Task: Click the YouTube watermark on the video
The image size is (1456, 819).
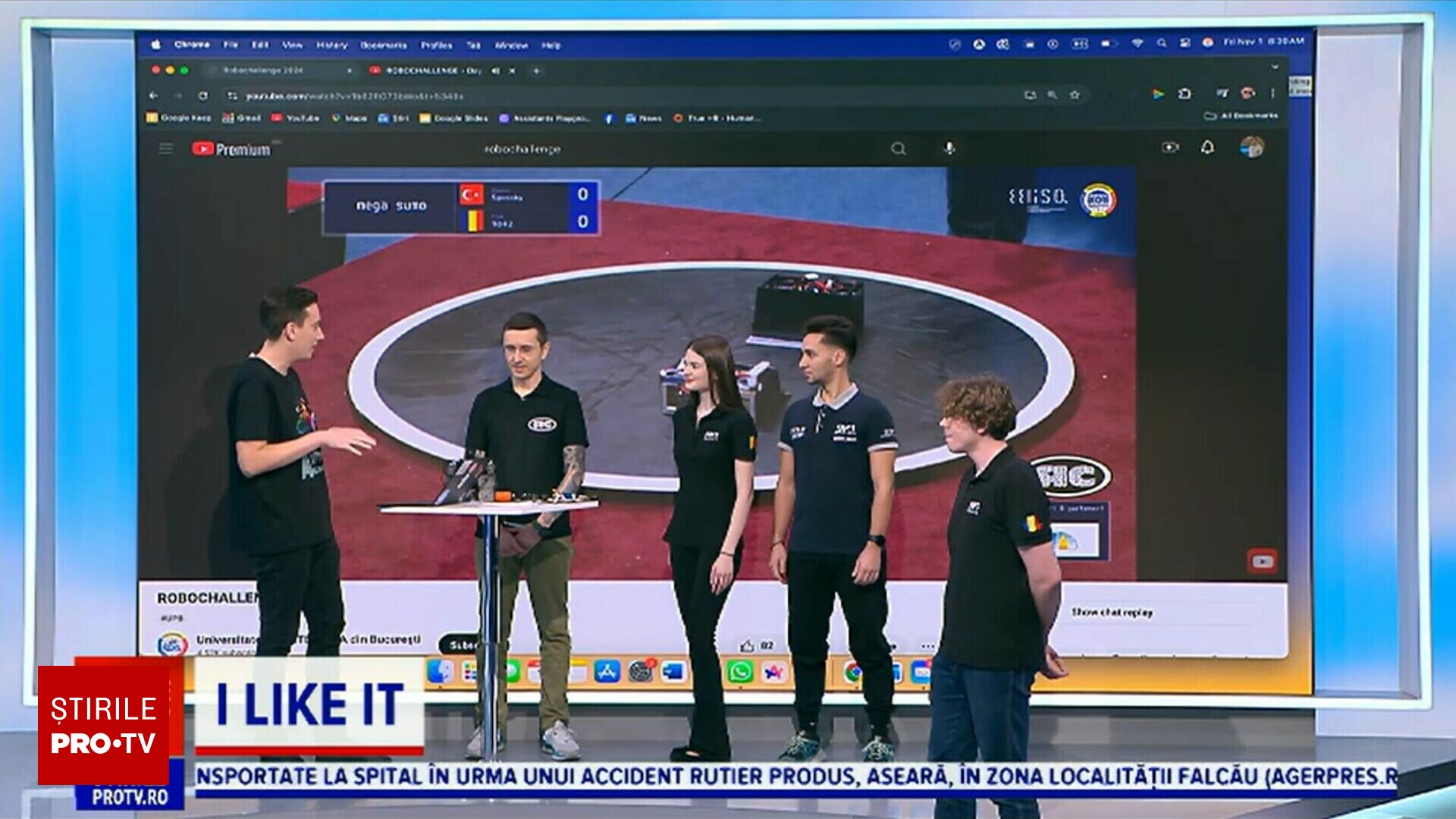Action: [1262, 561]
